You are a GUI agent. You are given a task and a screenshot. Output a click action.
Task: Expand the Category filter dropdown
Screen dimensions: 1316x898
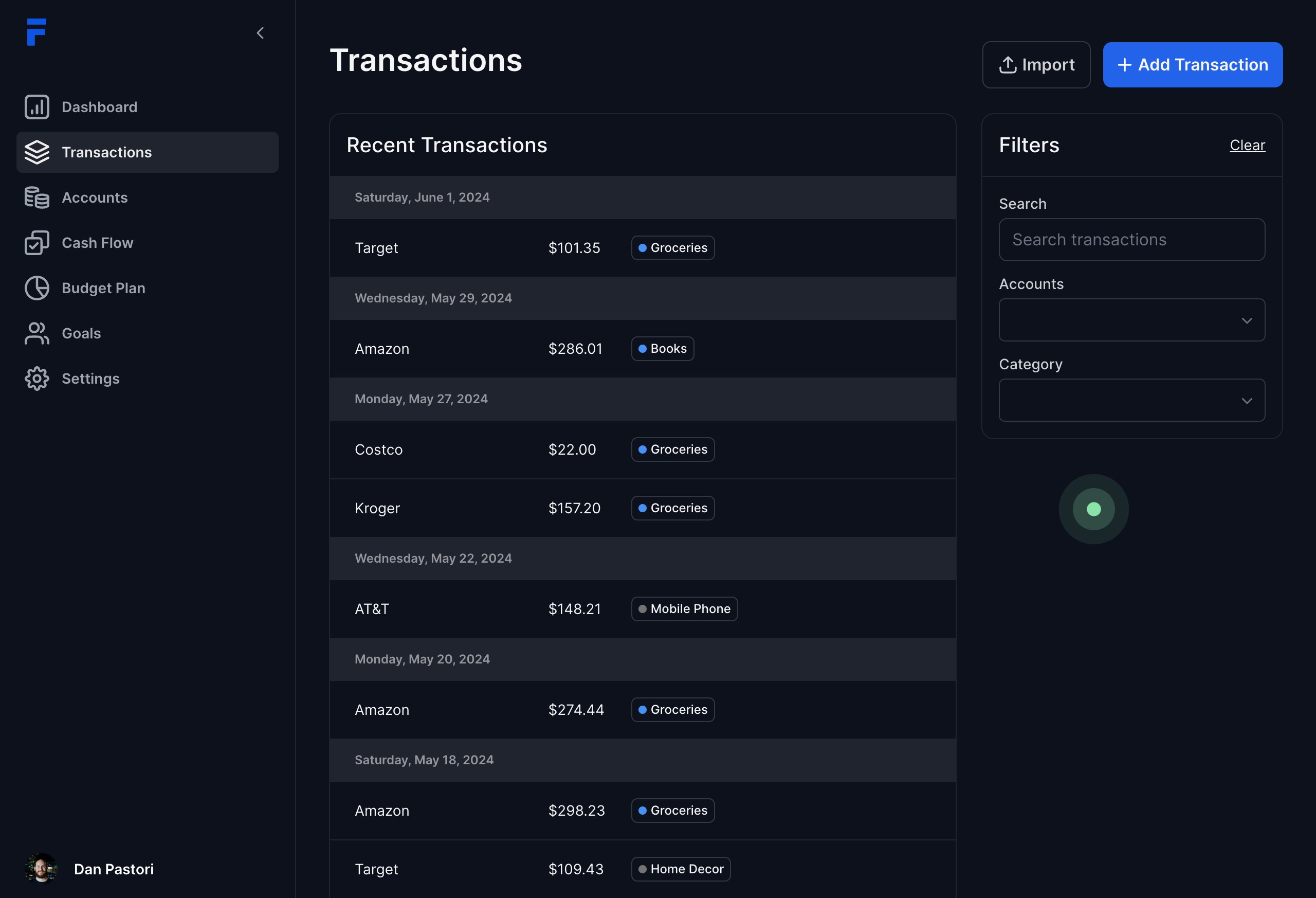point(1131,401)
